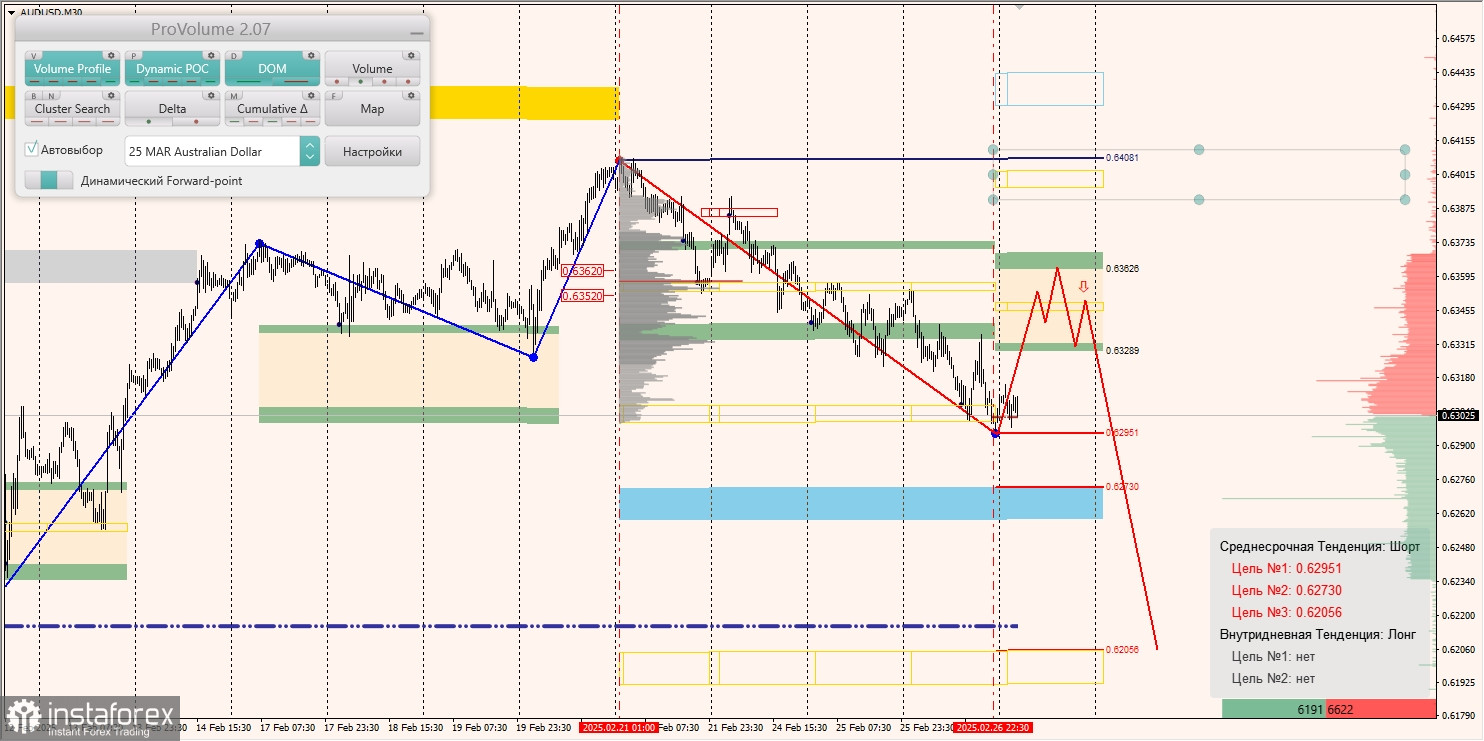Viewport: 1484px width, 741px height.
Task: Click the light blue zone rectangle
Action: coord(860,503)
